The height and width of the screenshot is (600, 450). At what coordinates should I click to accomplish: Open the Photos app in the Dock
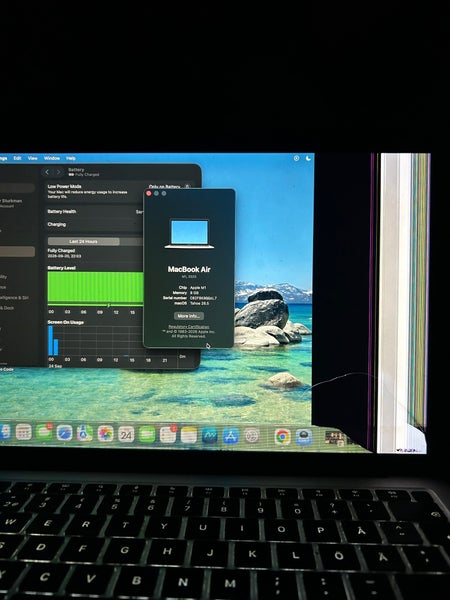point(106,434)
